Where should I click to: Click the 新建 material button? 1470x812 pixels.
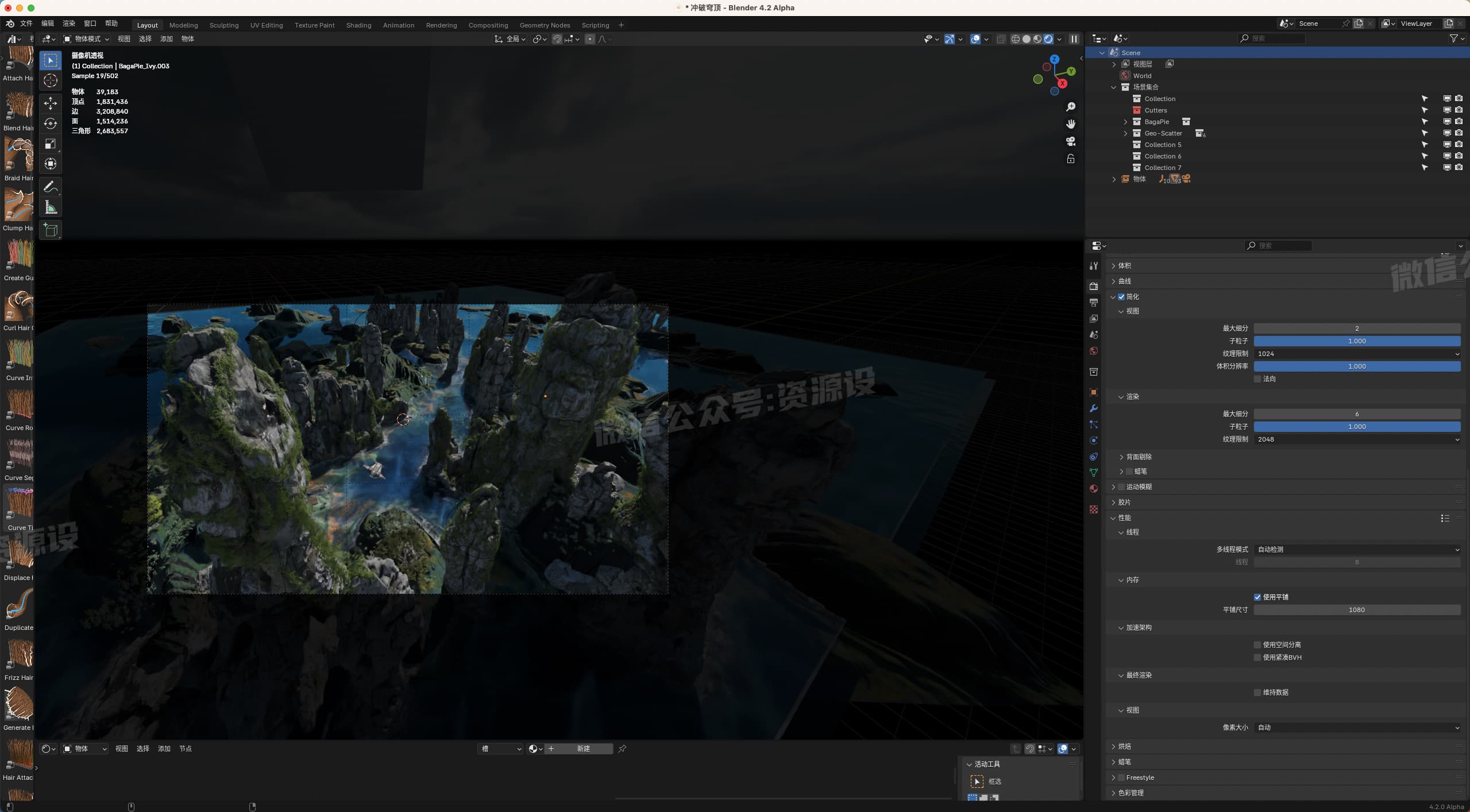point(583,749)
